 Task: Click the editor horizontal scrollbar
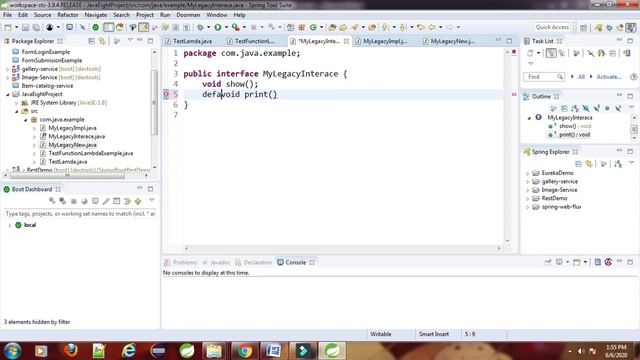tap(343, 248)
